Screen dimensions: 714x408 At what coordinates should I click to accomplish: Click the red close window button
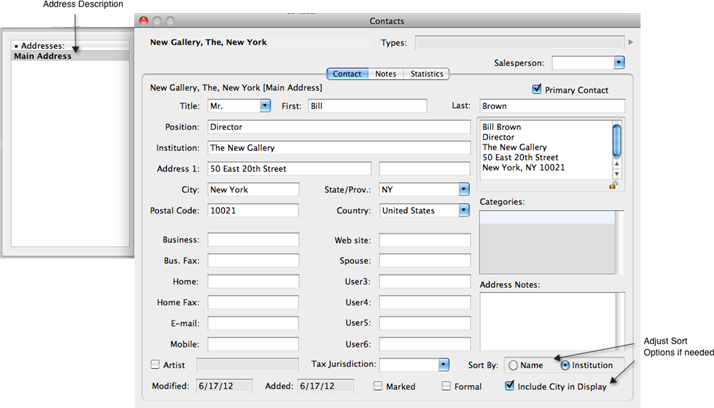point(143,20)
